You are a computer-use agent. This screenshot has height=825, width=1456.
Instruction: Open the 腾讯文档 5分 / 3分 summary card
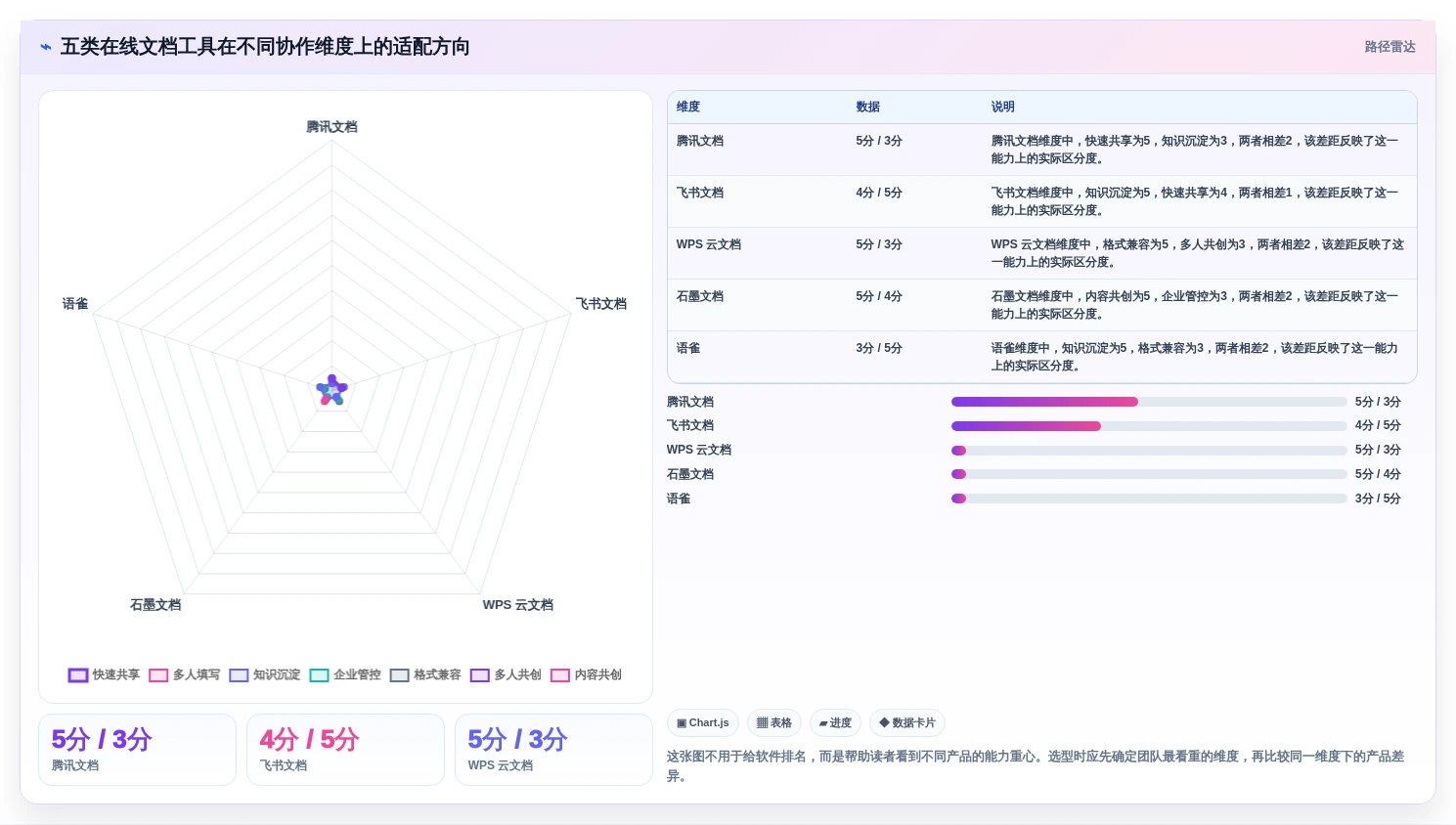click(x=137, y=750)
